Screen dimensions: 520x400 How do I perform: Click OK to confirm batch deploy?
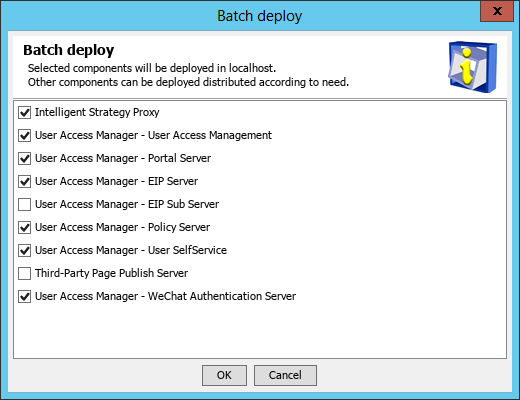(224, 375)
